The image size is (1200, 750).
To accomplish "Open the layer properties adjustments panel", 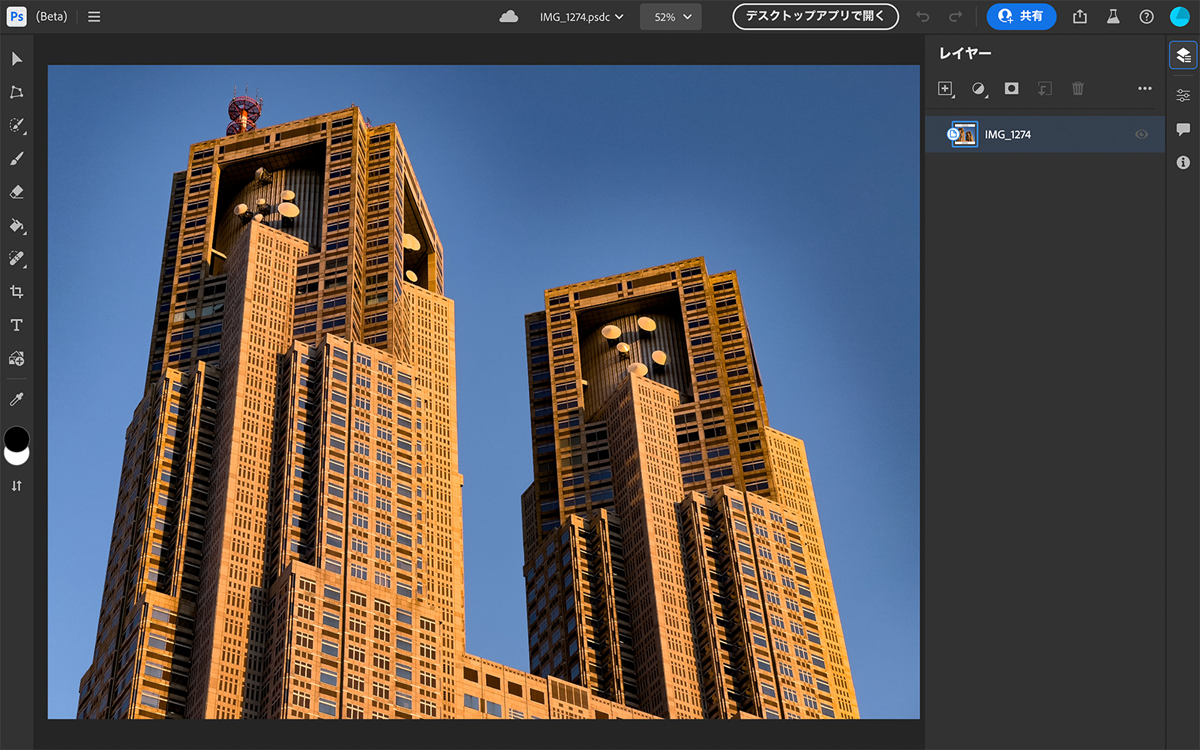I will pyautogui.click(x=1183, y=95).
